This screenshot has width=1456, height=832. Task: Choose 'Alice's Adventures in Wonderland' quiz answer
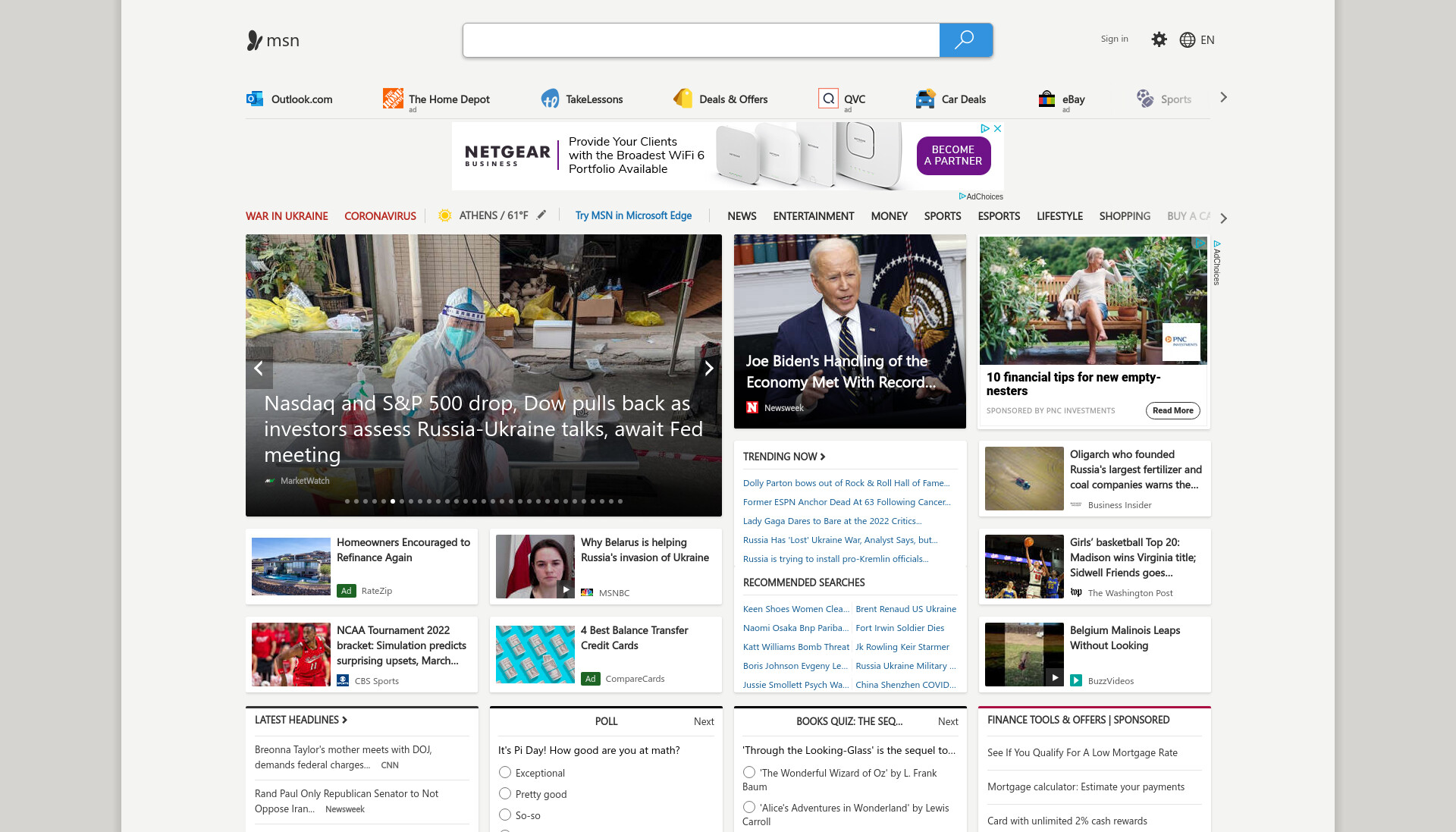point(749,807)
